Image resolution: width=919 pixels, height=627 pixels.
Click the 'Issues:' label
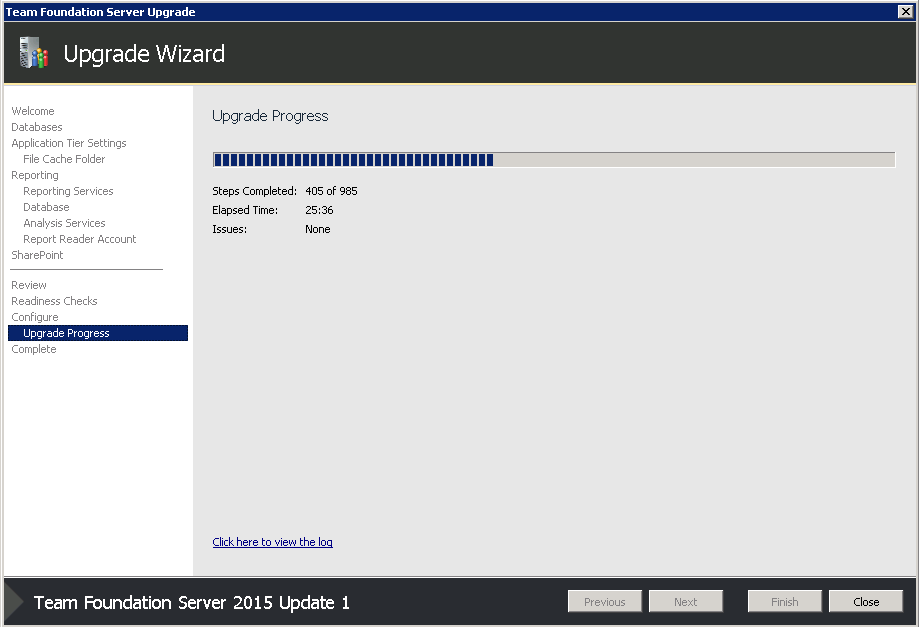(229, 229)
